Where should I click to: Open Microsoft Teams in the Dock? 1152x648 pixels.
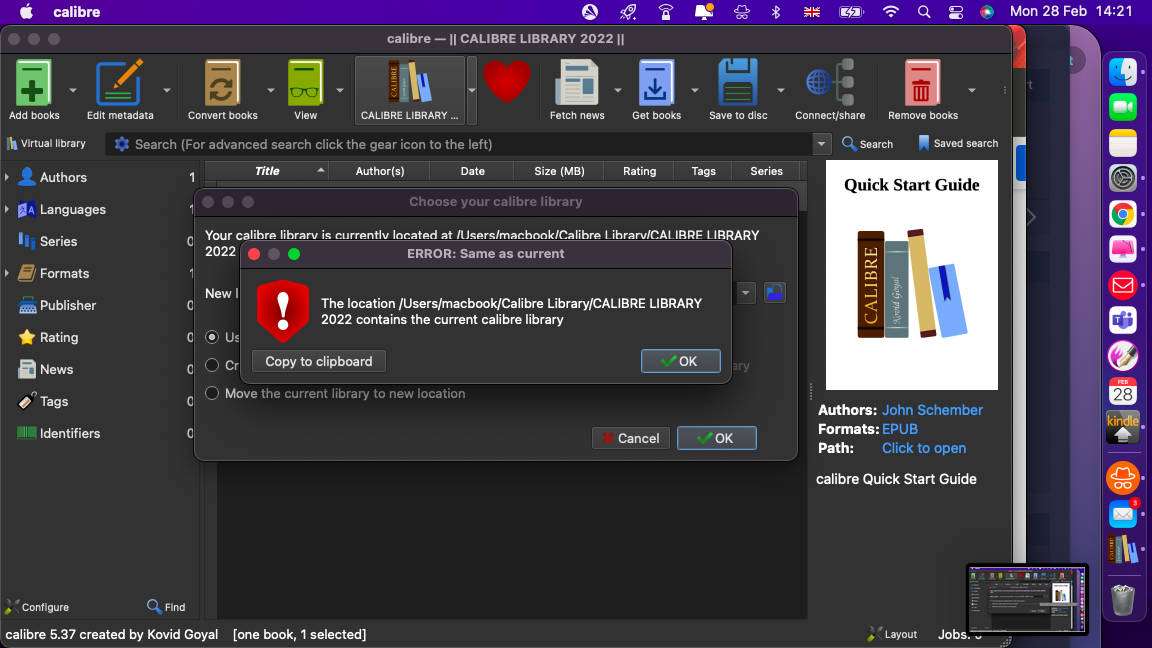tap(1123, 320)
